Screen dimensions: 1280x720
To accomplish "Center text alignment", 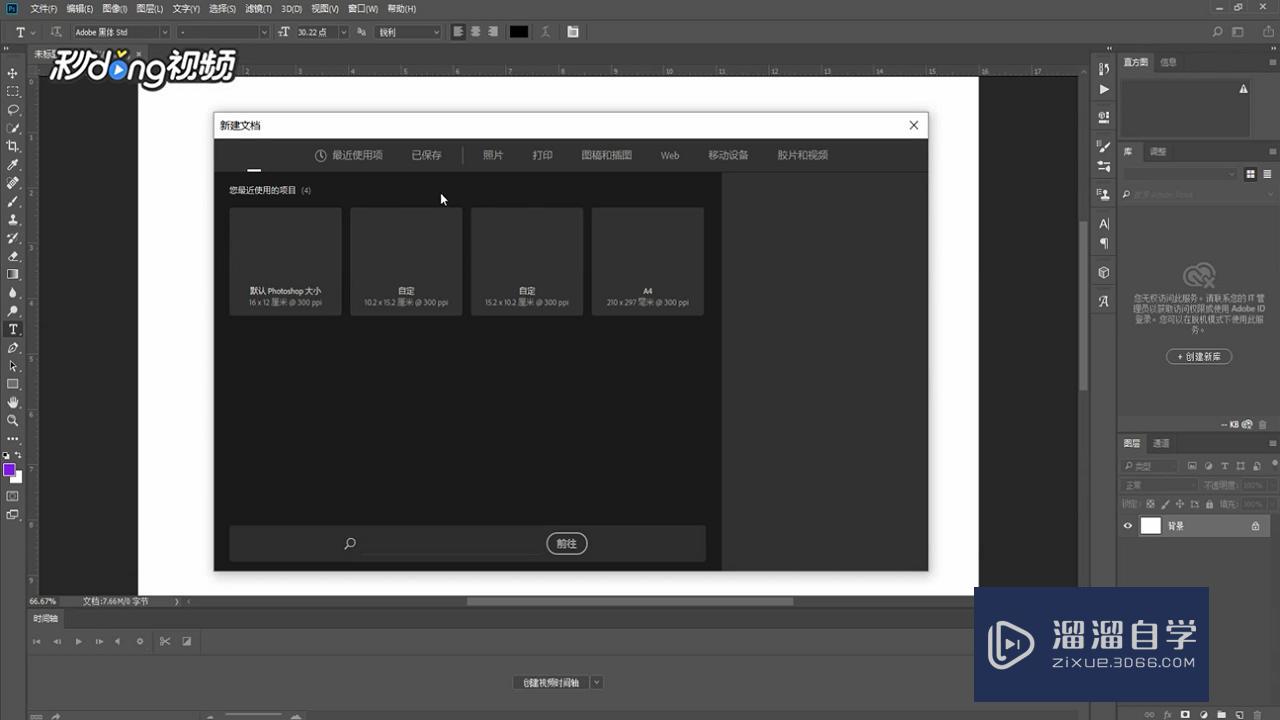I will click(475, 32).
